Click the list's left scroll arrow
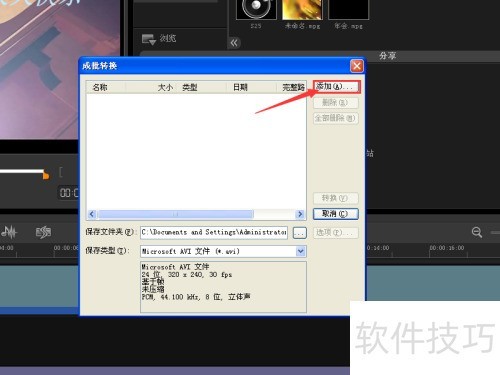The image size is (500, 375). point(92,214)
